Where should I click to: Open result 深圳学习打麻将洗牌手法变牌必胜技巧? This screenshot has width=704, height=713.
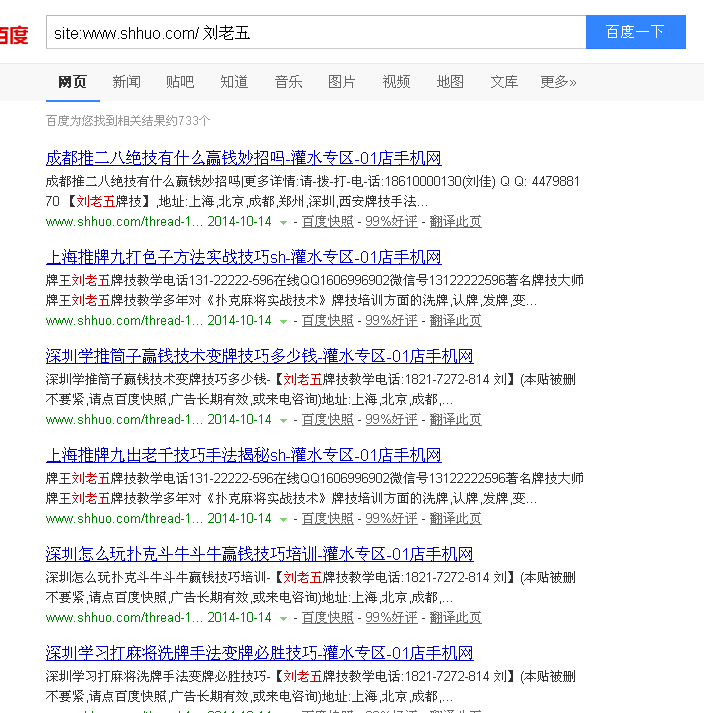click(259, 653)
